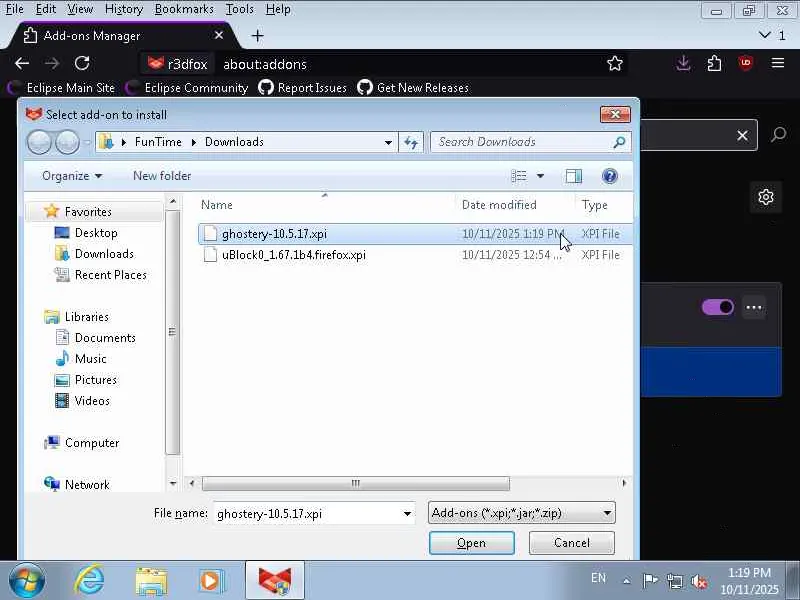Select Recent Places in sidebar
The height and width of the screenshot is (600, 800).
tap(101, 274)
